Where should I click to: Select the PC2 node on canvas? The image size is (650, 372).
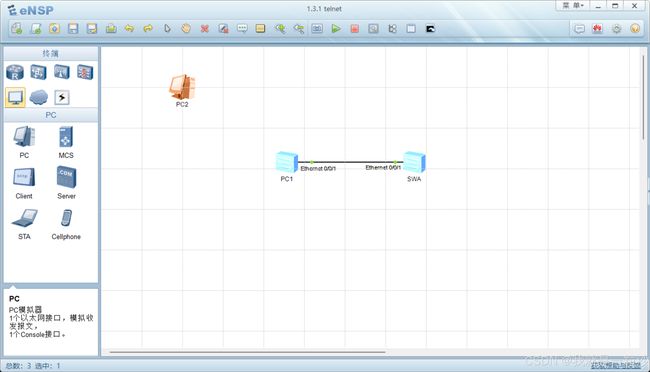(182, 88)
